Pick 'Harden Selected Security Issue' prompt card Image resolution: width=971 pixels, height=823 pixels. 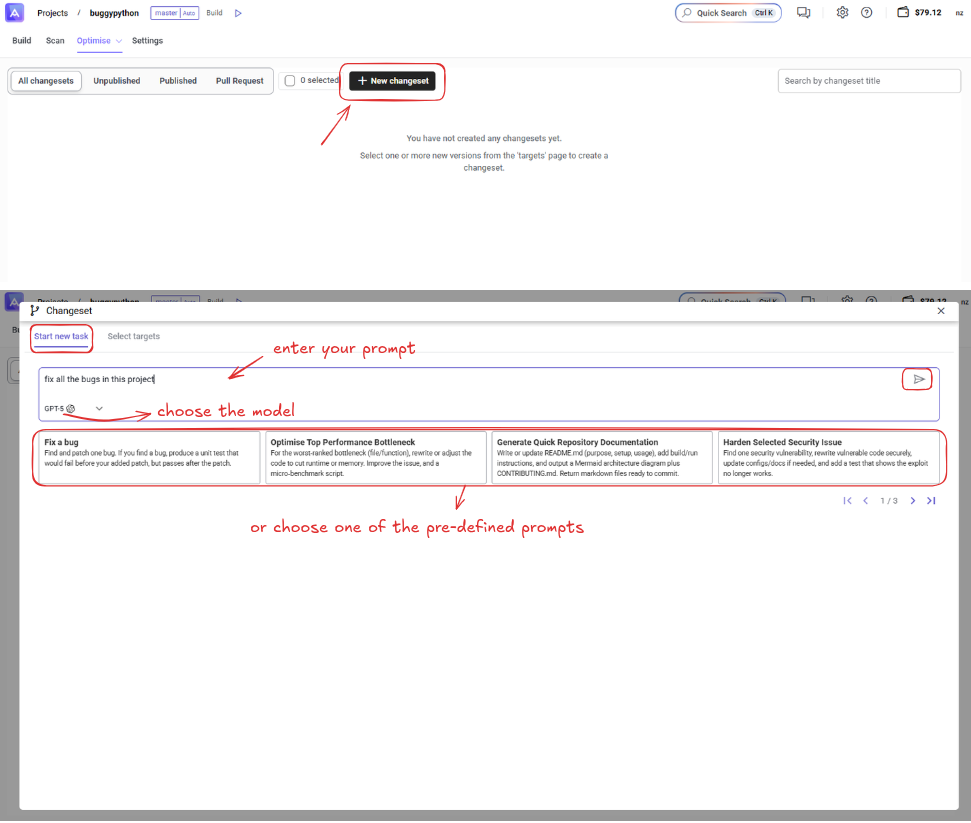826,457
